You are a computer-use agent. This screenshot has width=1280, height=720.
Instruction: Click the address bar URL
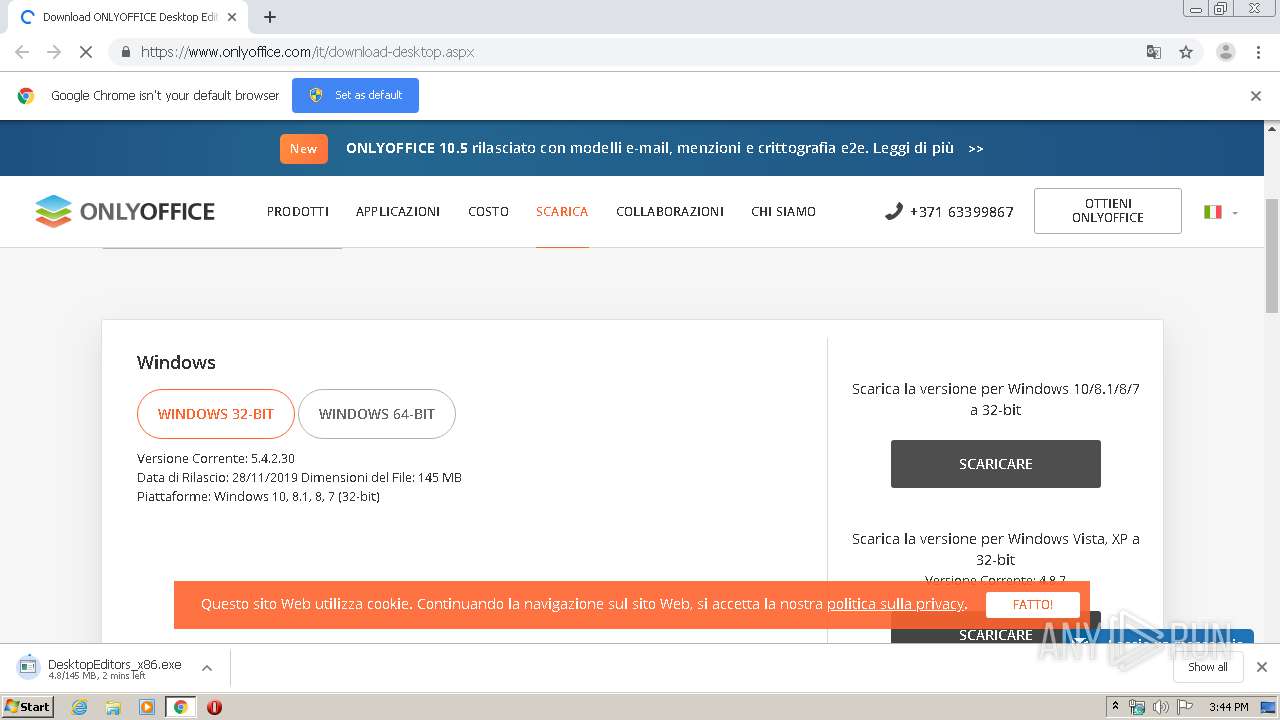point(307,52)
